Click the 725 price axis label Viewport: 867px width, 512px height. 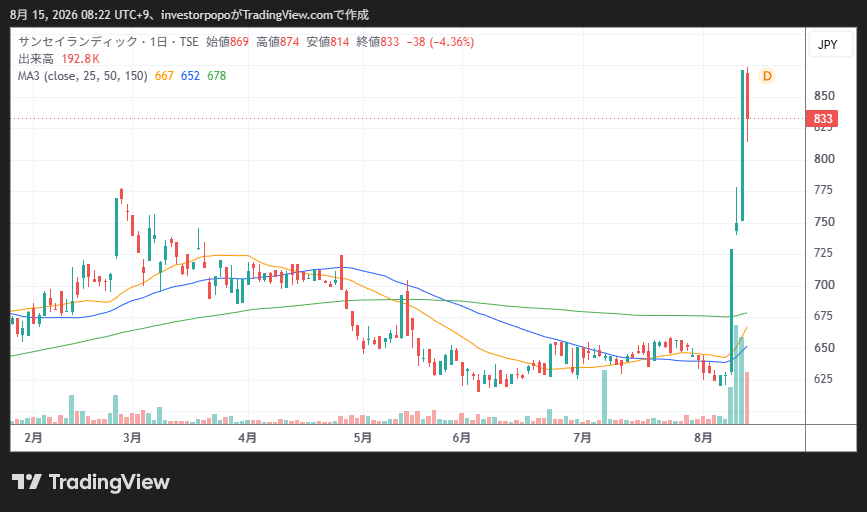pyautogui.click(x=824, y=253)
